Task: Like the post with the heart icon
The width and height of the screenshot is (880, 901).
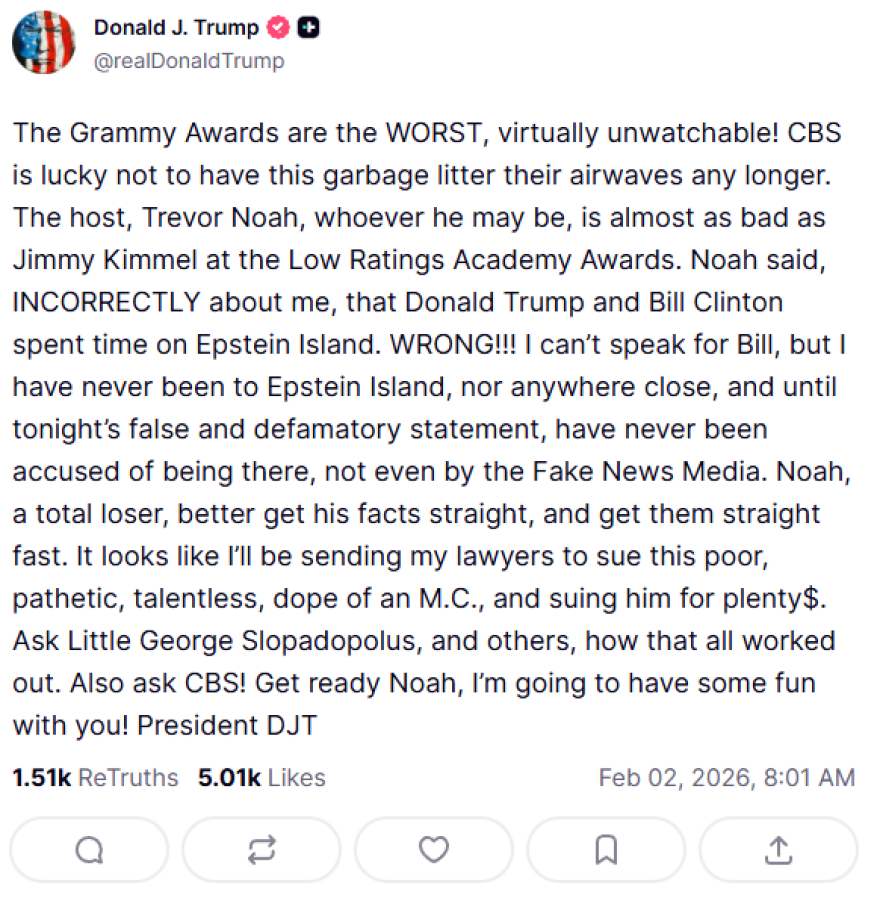Action: (x=433, y=850)
